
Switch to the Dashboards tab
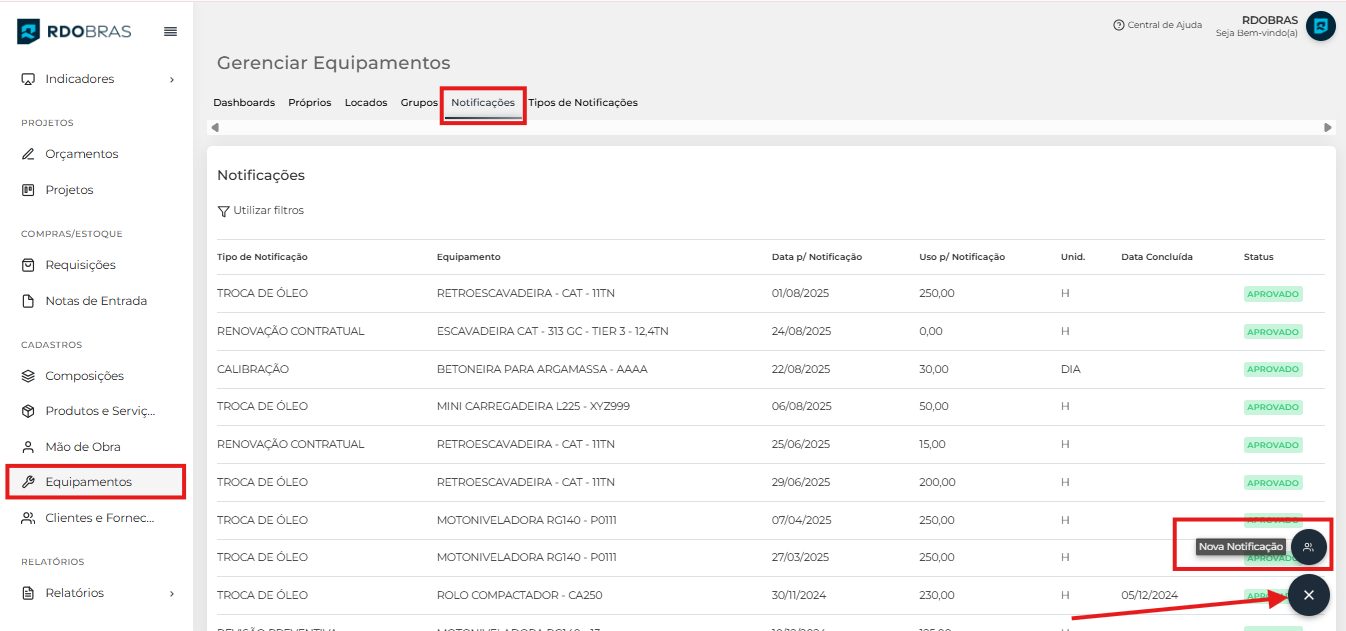click(244, 103)
